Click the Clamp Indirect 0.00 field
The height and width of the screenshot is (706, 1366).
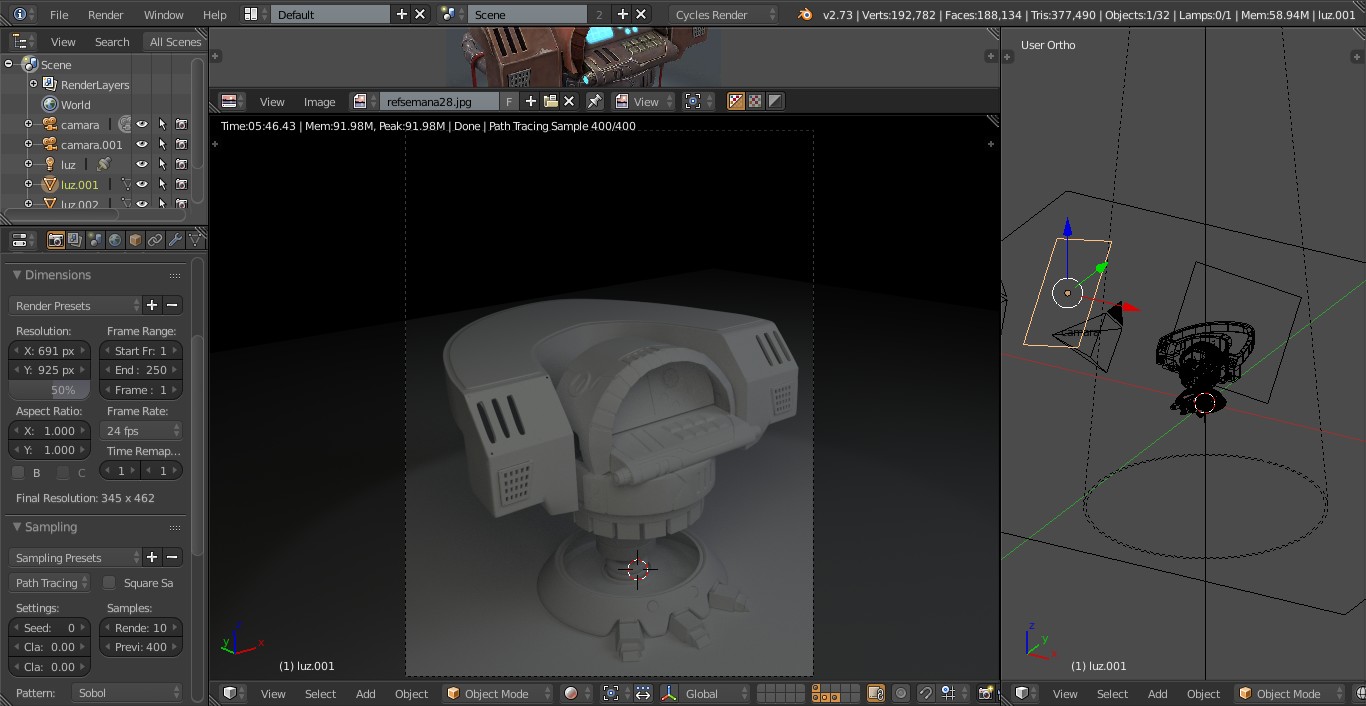(49, 667)
